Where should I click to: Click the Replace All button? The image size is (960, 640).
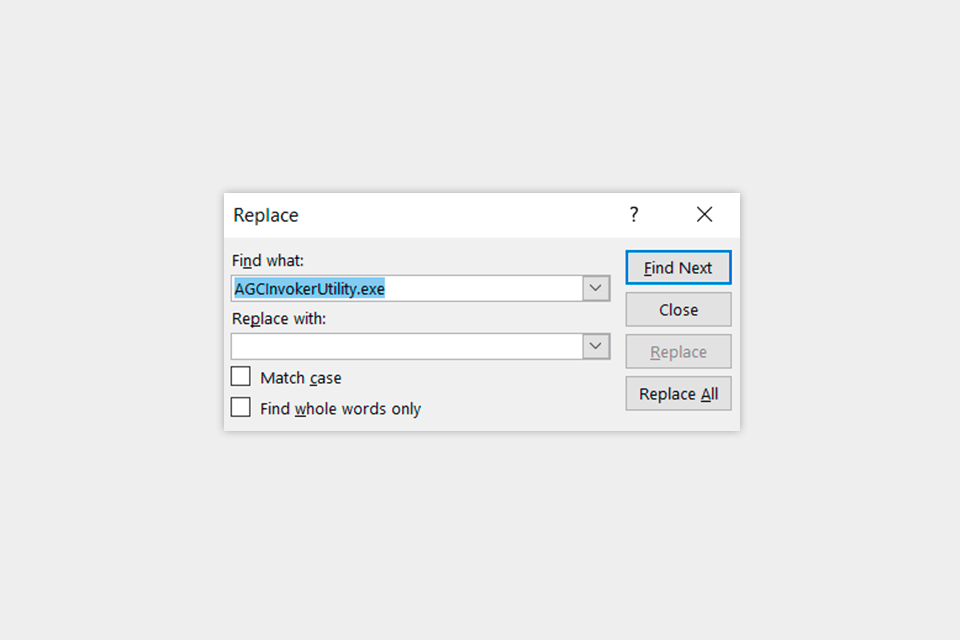[x=678, y=393]
